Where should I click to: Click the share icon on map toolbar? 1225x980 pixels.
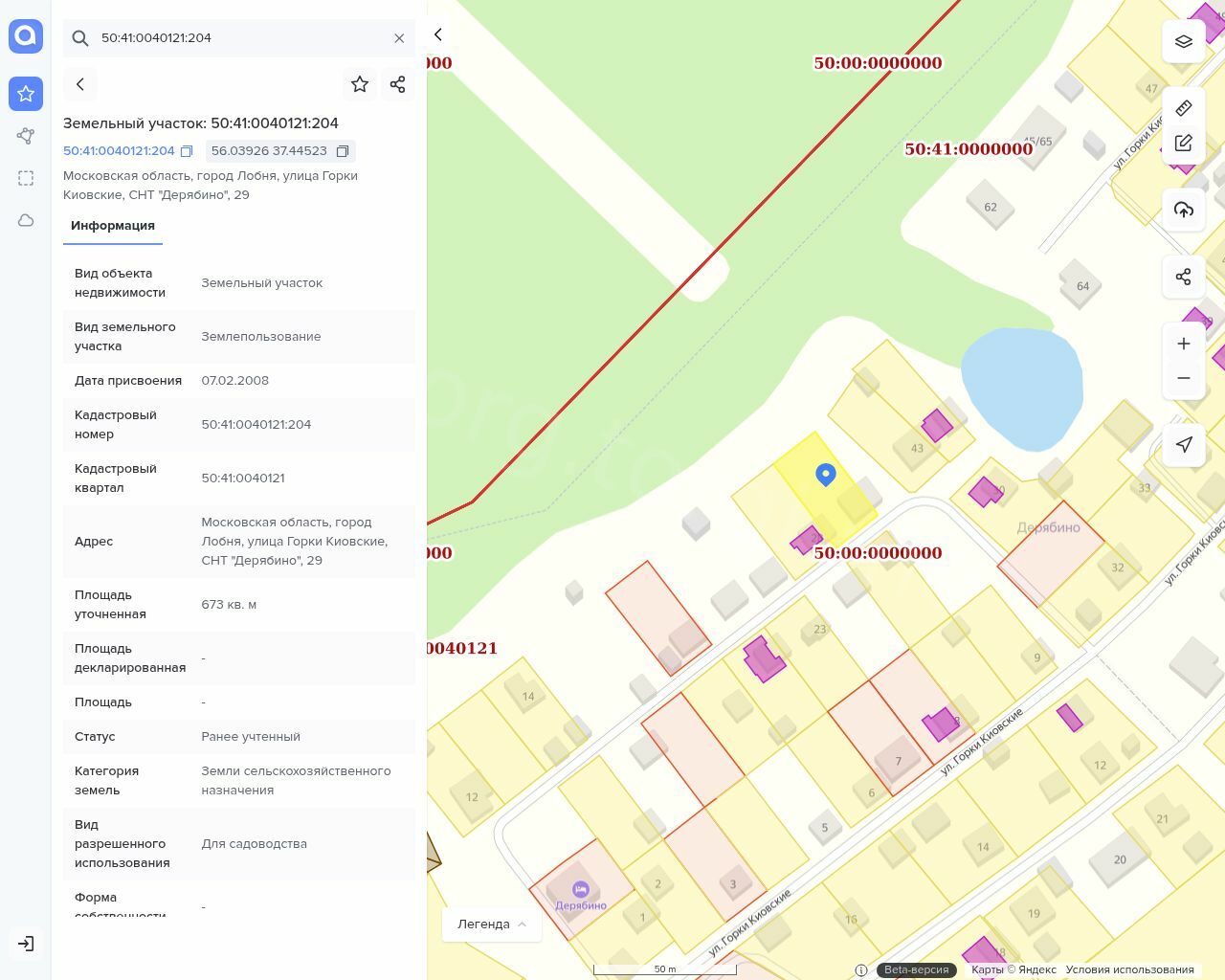(x=1183, y=277)
